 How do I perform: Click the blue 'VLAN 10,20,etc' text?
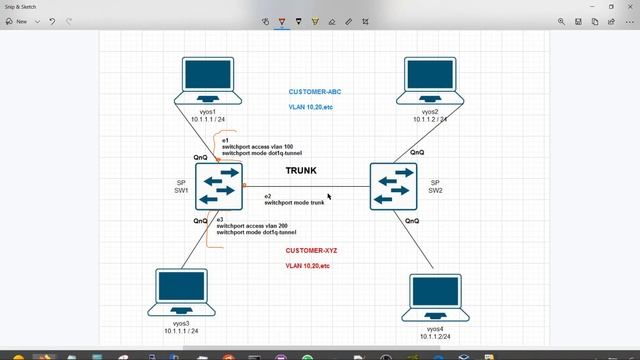pyautogui.click(x=311, y=107)
